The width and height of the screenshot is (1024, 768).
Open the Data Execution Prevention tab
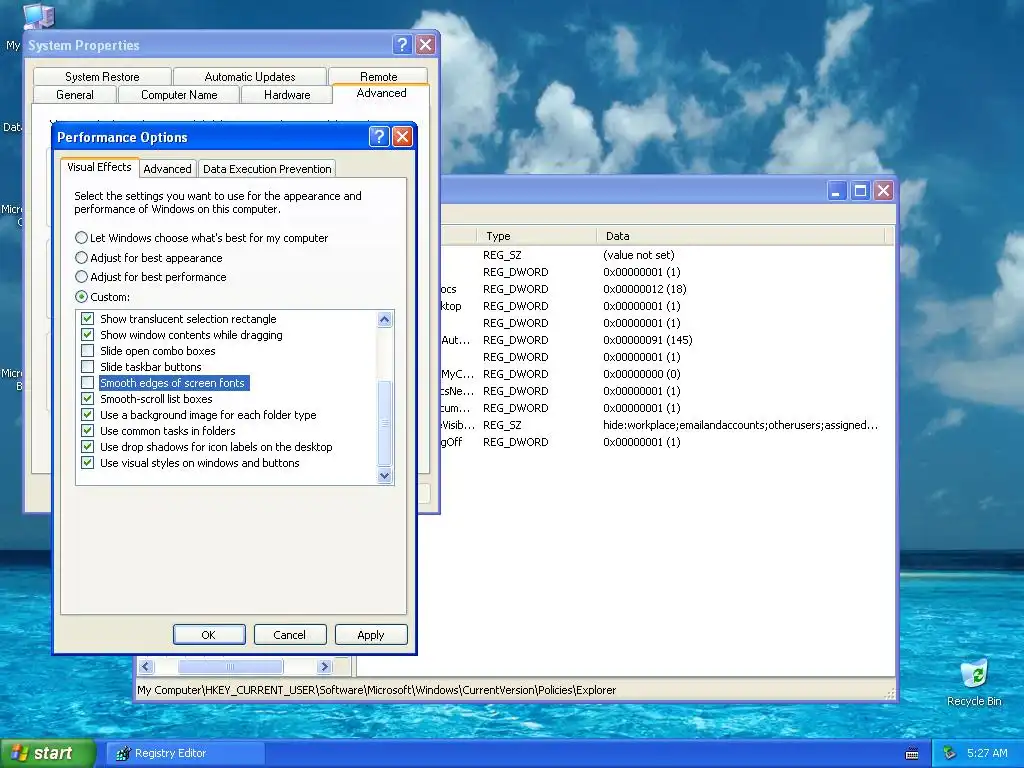267,168
